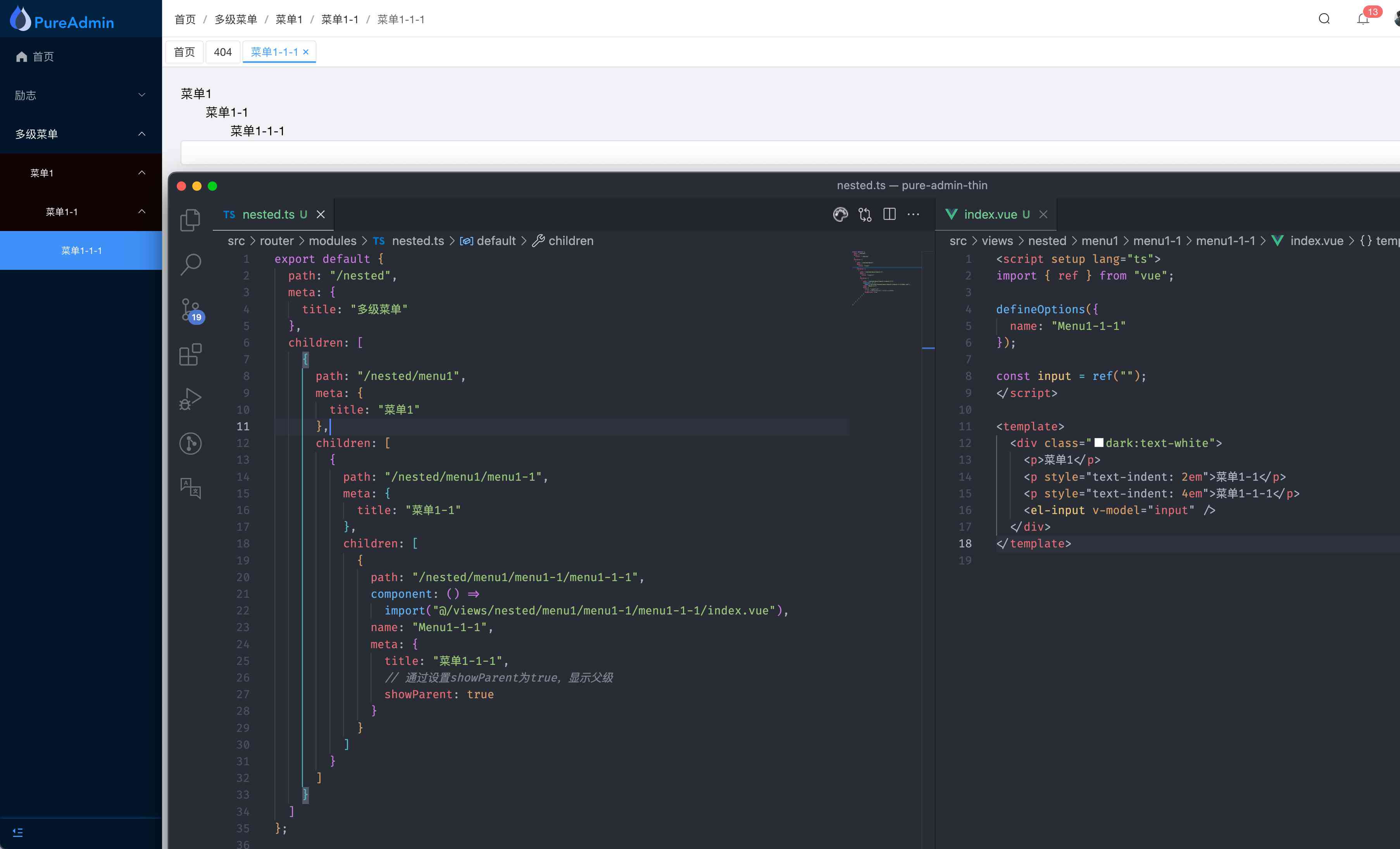Click the split editor icon
Image resolution: width=1400 pixels, height=849 pixels.
889,214
